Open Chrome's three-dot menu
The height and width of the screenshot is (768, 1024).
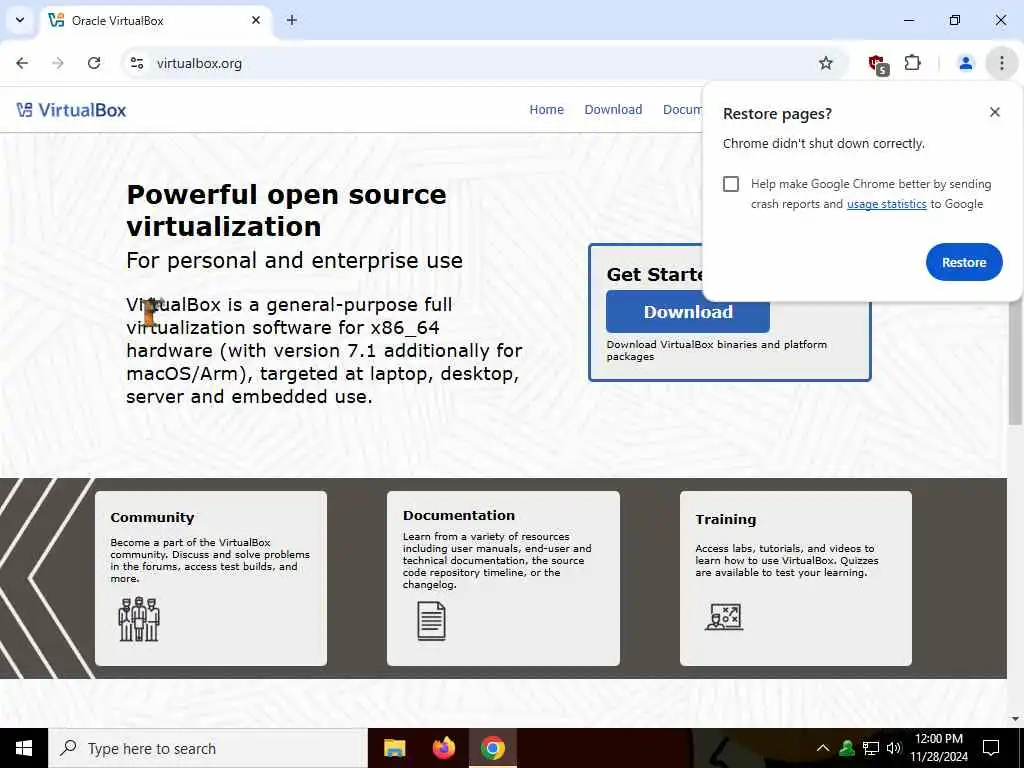[x=1002, y=63]
